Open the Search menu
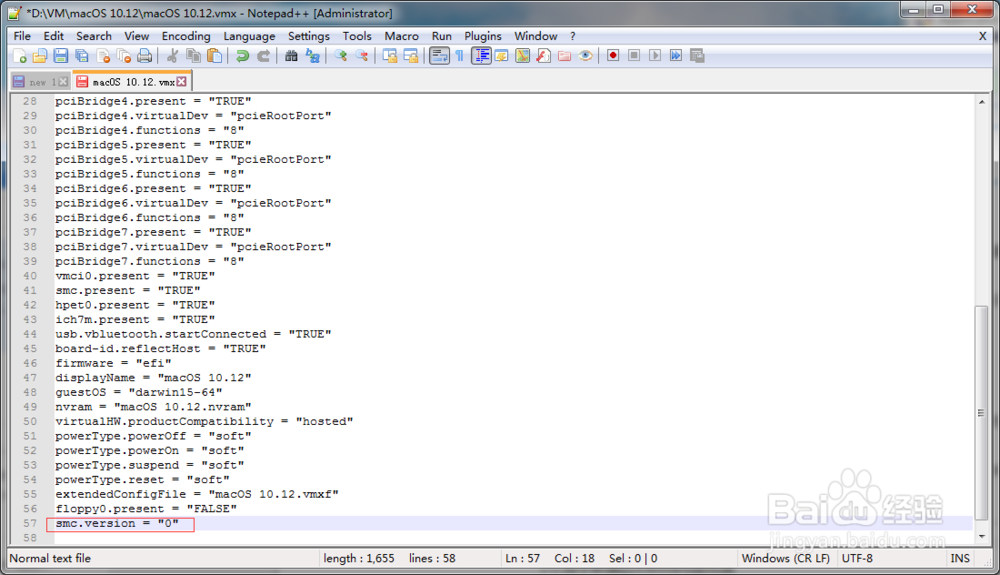Viewport: 1000px width, 575px height. tap(94, 36)
